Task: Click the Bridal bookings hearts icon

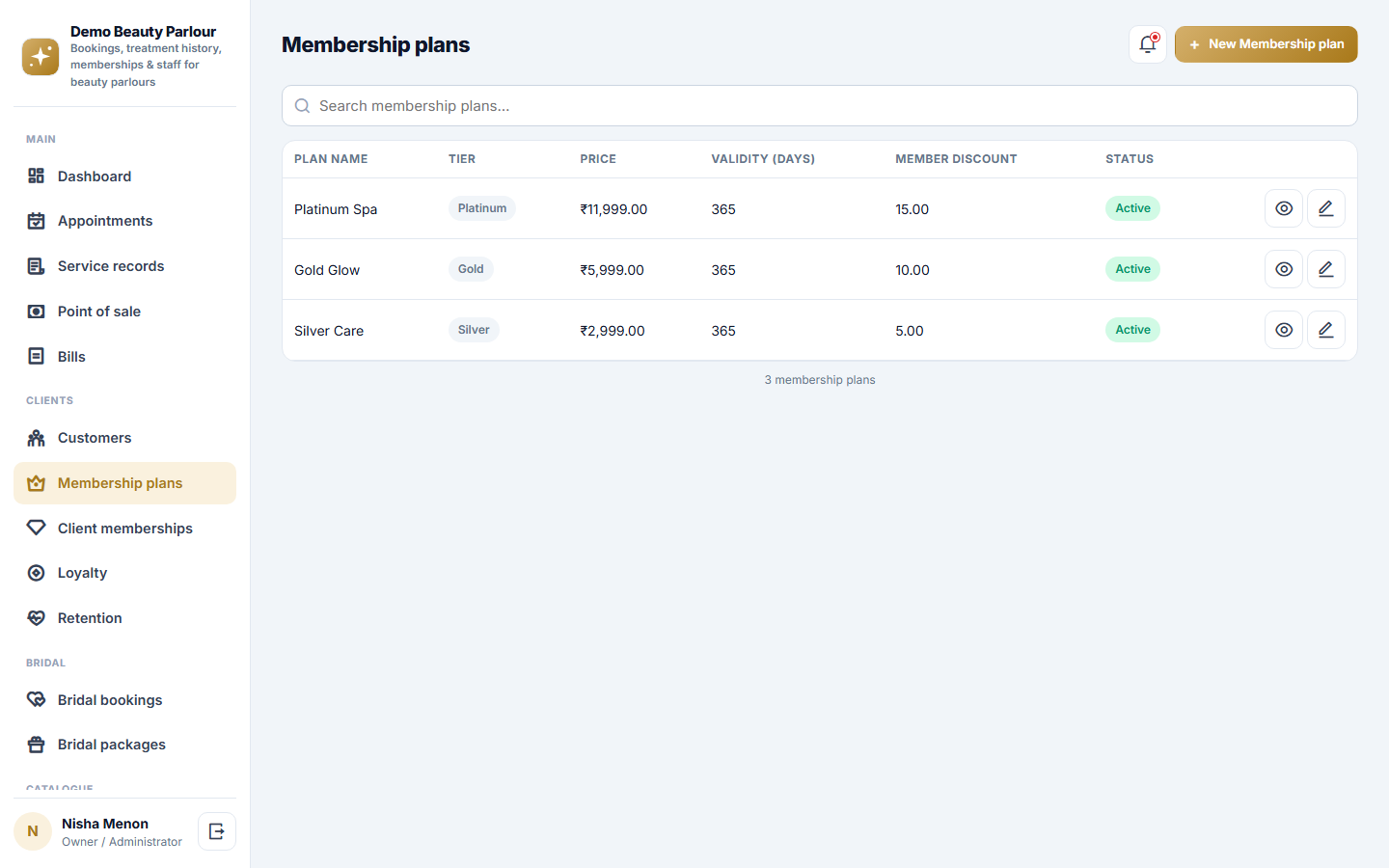Action: click(x=37, y=699)
